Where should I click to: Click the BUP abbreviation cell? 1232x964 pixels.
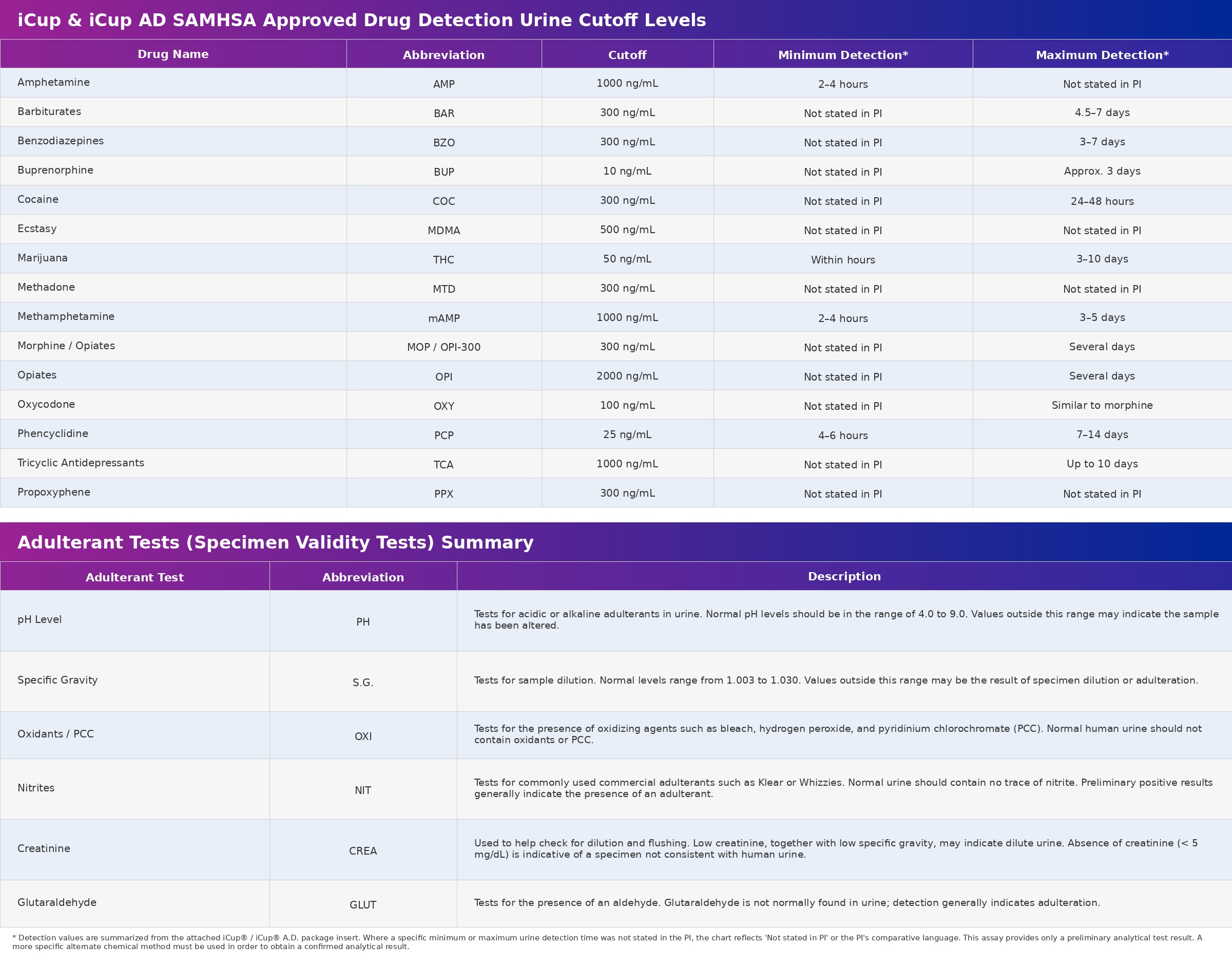444,172
